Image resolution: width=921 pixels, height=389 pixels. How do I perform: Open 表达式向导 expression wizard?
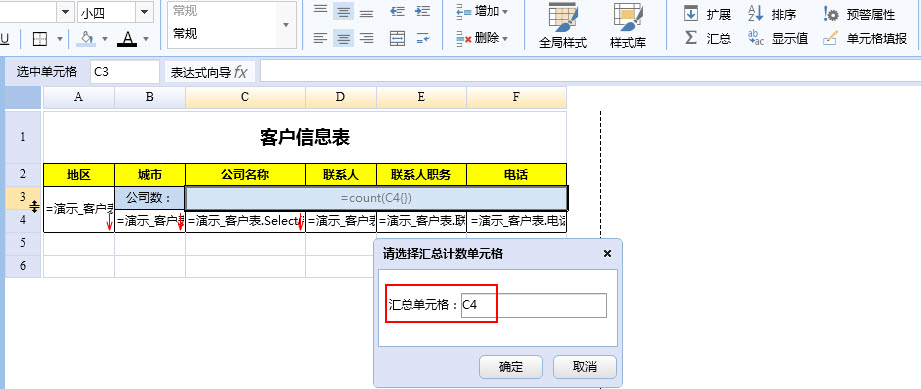[x=210, y=72]
